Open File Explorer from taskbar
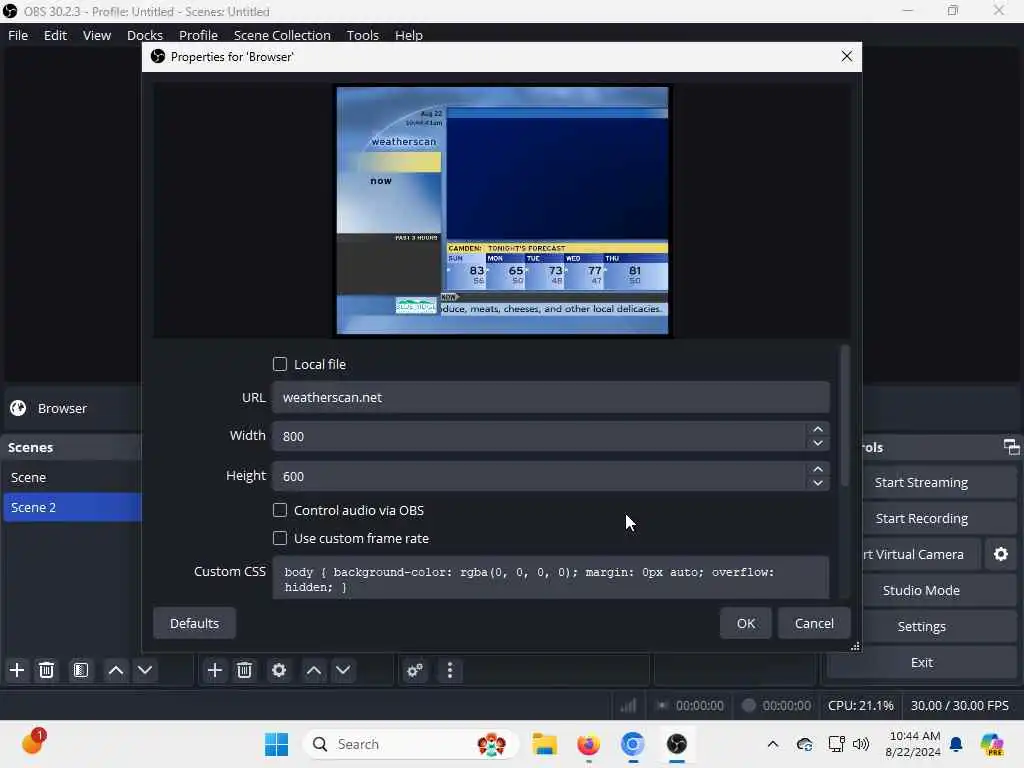 click(x=544, y=744)
